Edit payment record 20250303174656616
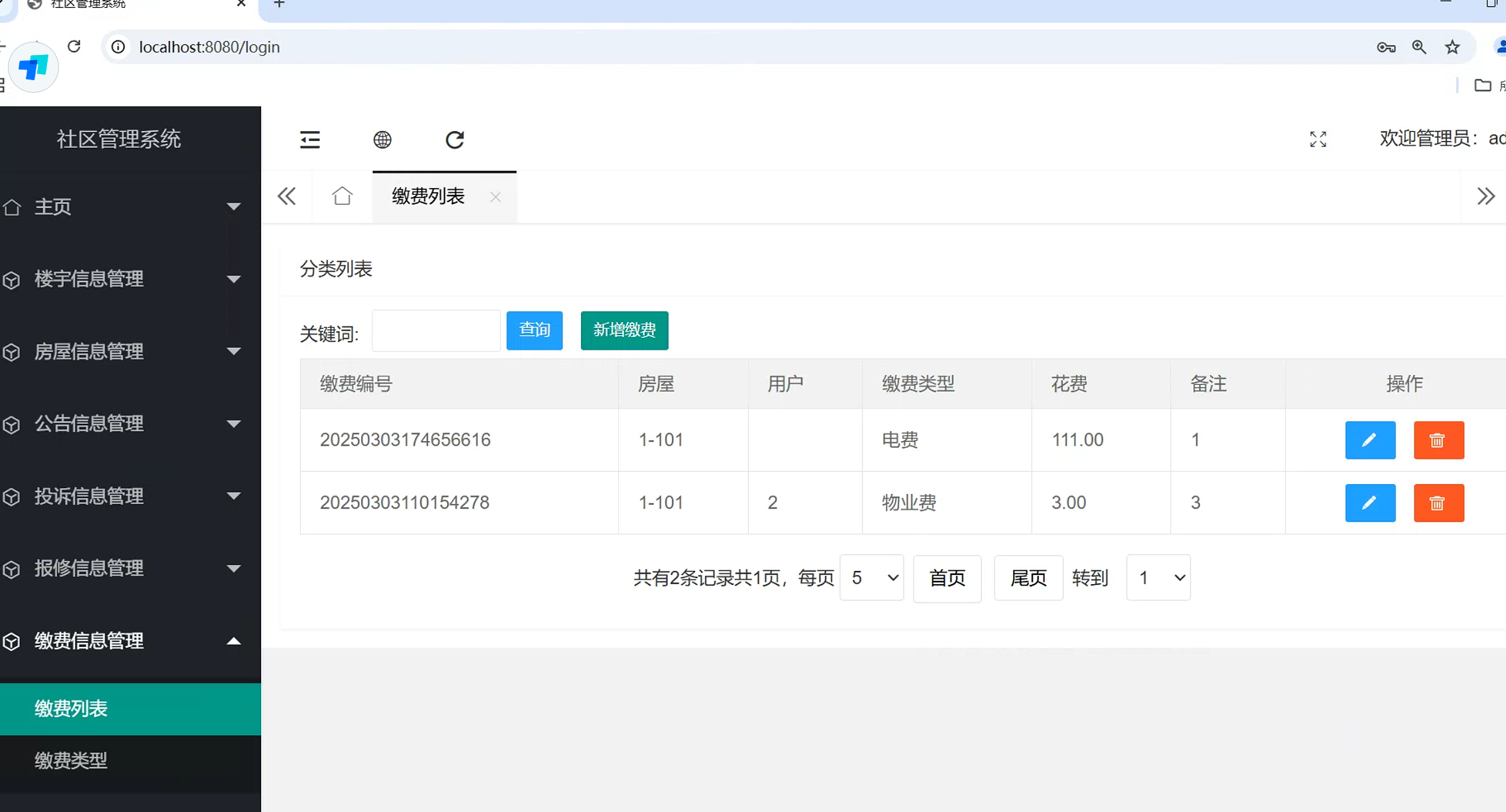The height and width of the screenshot is (812, 1506). 1370,440
